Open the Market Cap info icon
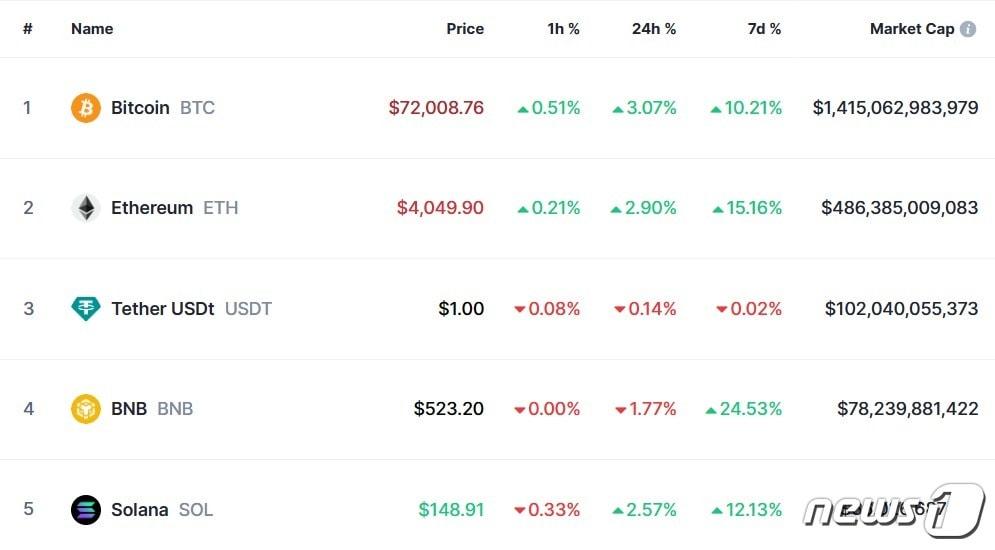Screen dimensions: 995x550 coord(968,29)
